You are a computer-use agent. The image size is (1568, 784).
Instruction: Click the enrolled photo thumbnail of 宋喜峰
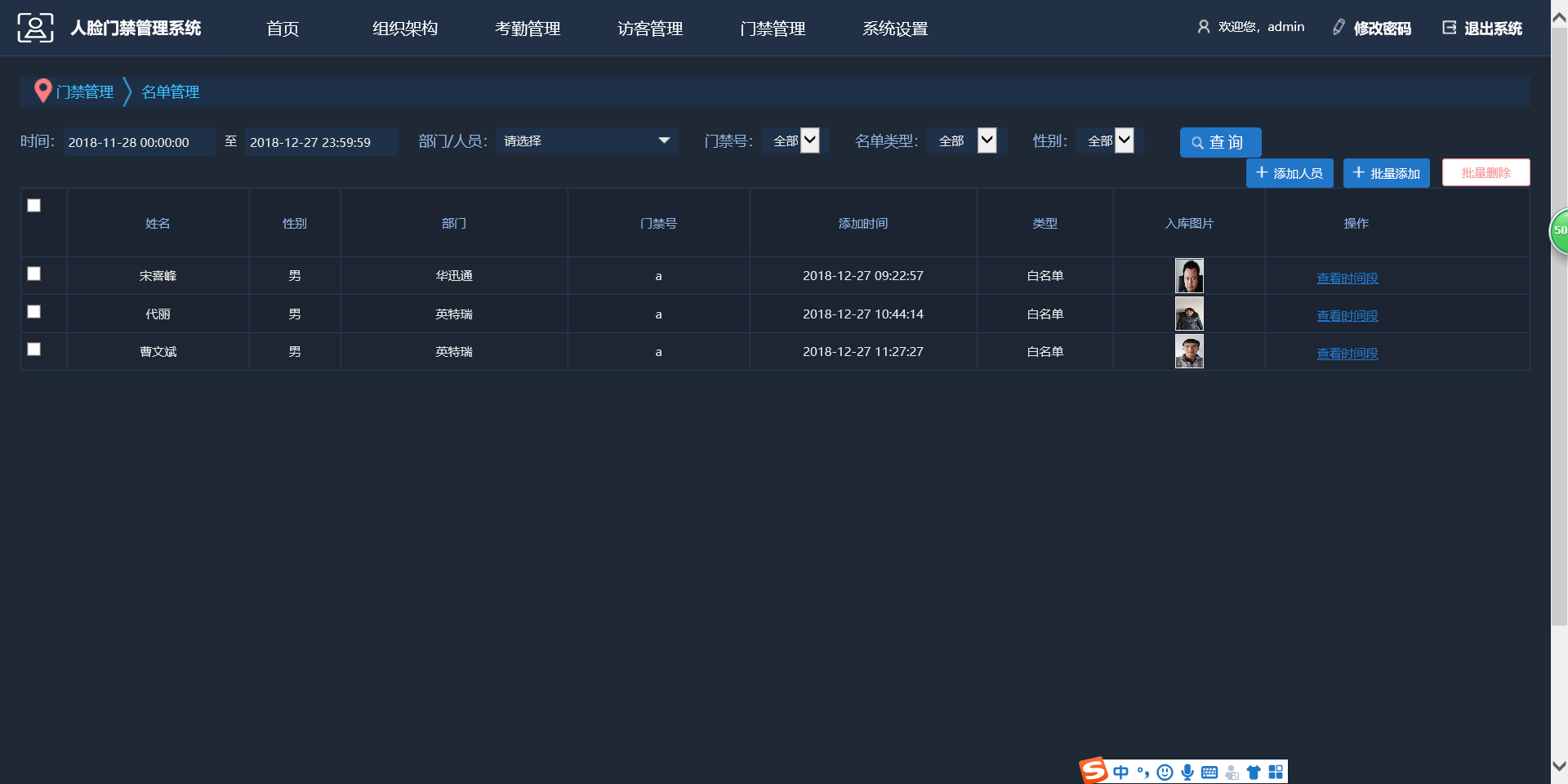(x=1189, y=276)
